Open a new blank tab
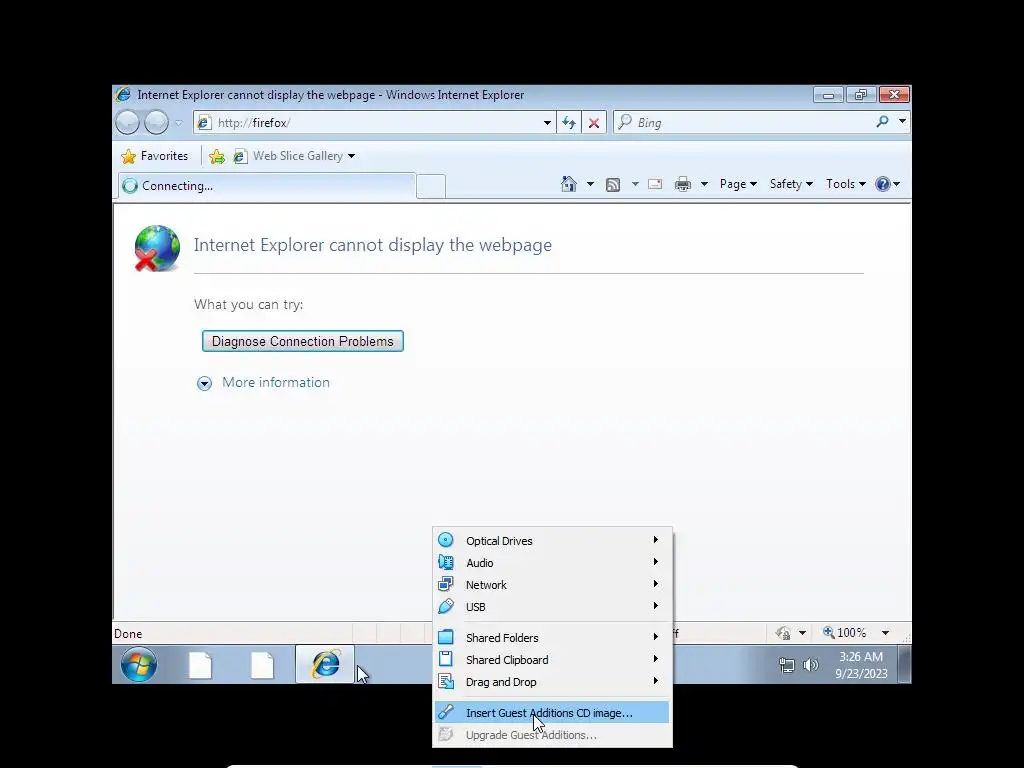The image size is (1024, 768). [431, 186]
